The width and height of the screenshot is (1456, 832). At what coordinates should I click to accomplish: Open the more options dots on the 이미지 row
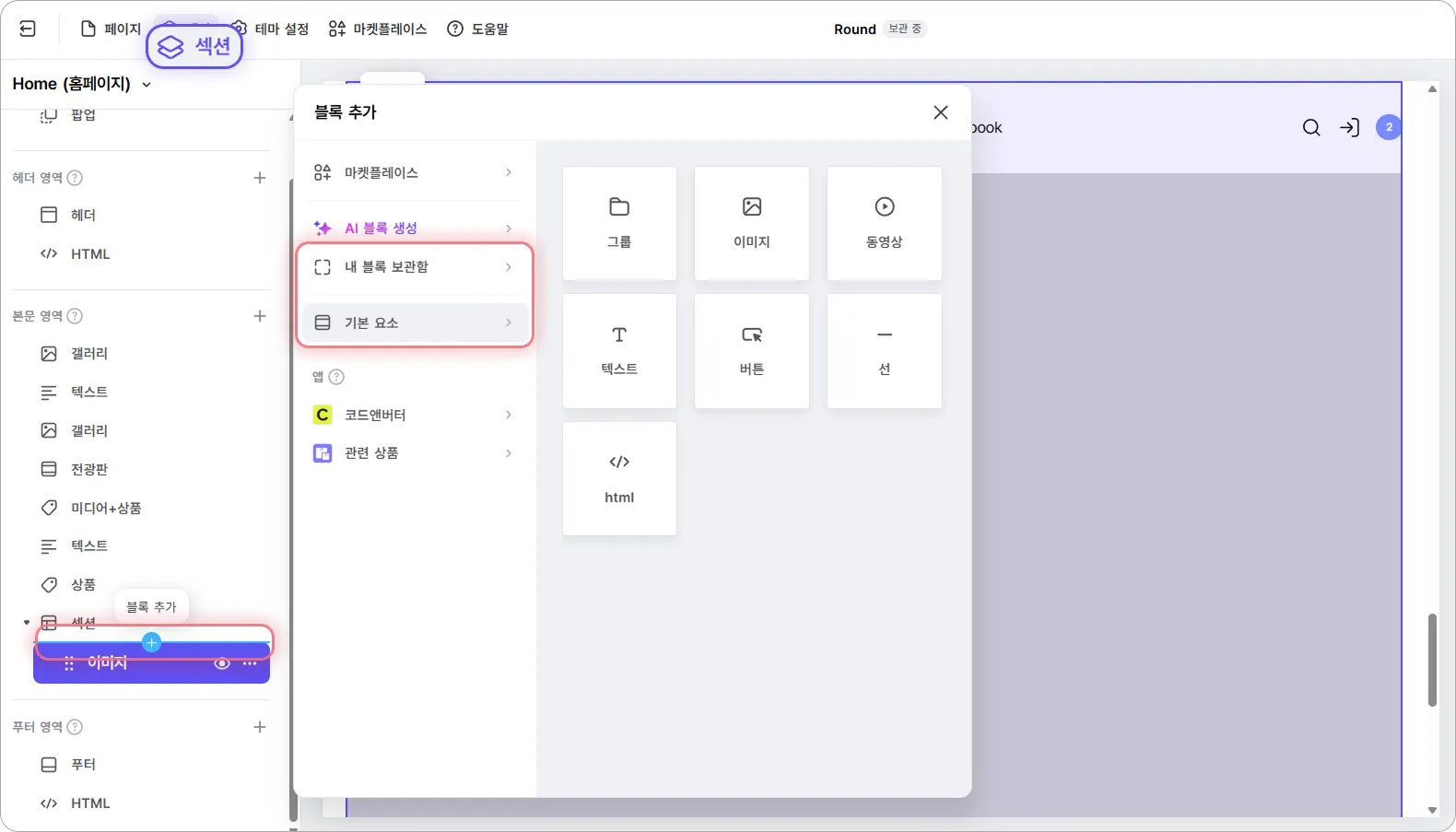point(250,663)
